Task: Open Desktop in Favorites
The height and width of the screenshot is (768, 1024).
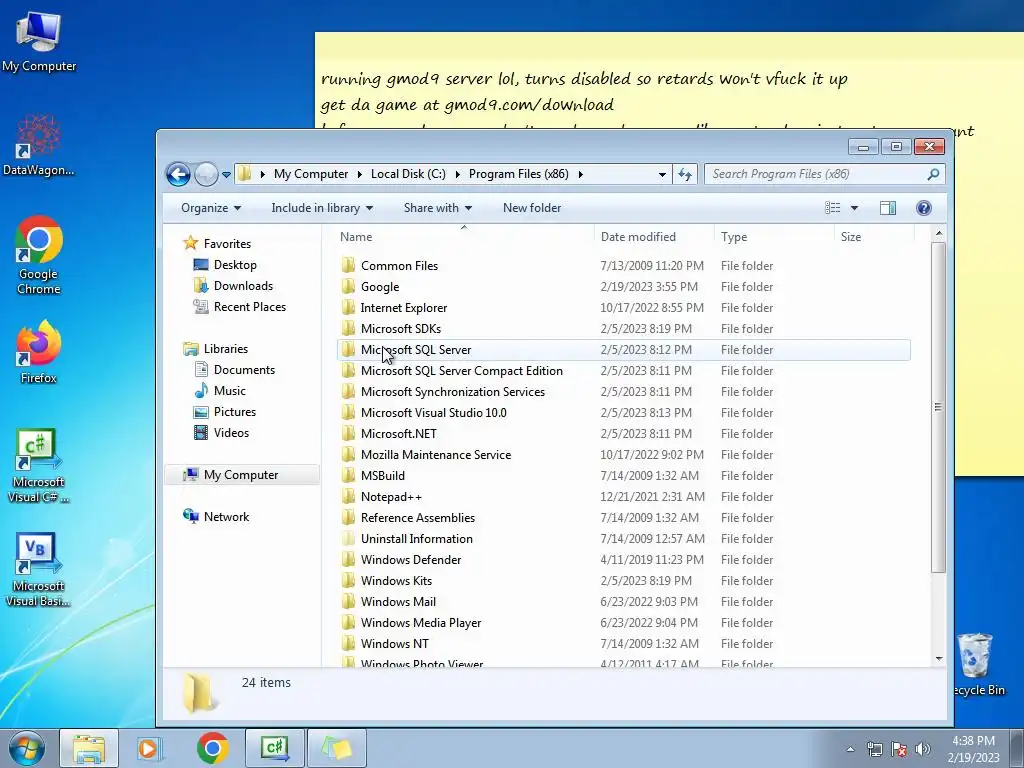Action: [x=225, y=264]
